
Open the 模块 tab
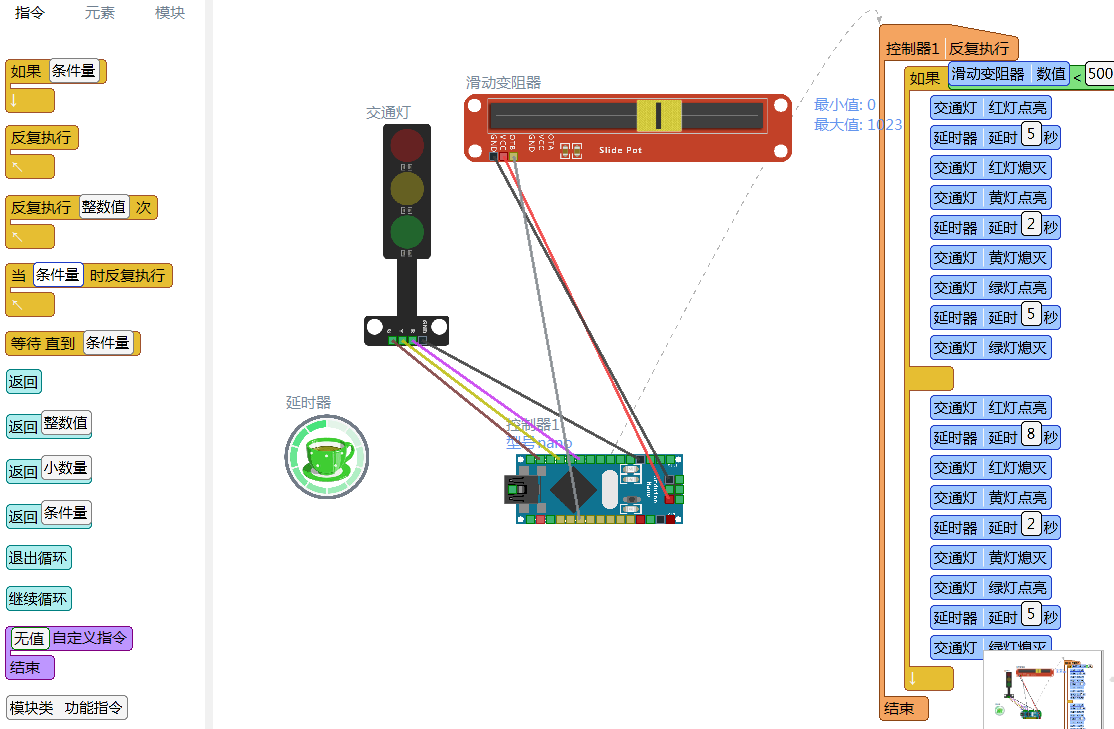click(170, 13)
